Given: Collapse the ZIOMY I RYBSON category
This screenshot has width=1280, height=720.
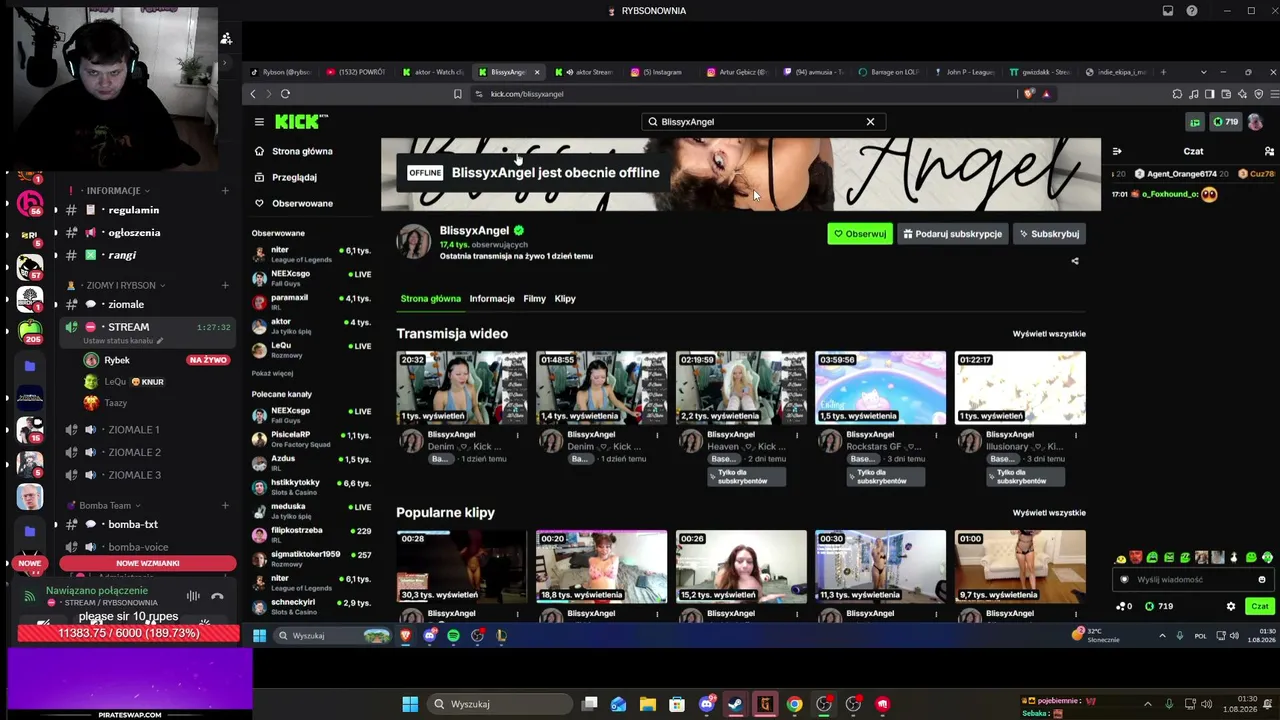Looking at the screenshot, I should point(122,285).
